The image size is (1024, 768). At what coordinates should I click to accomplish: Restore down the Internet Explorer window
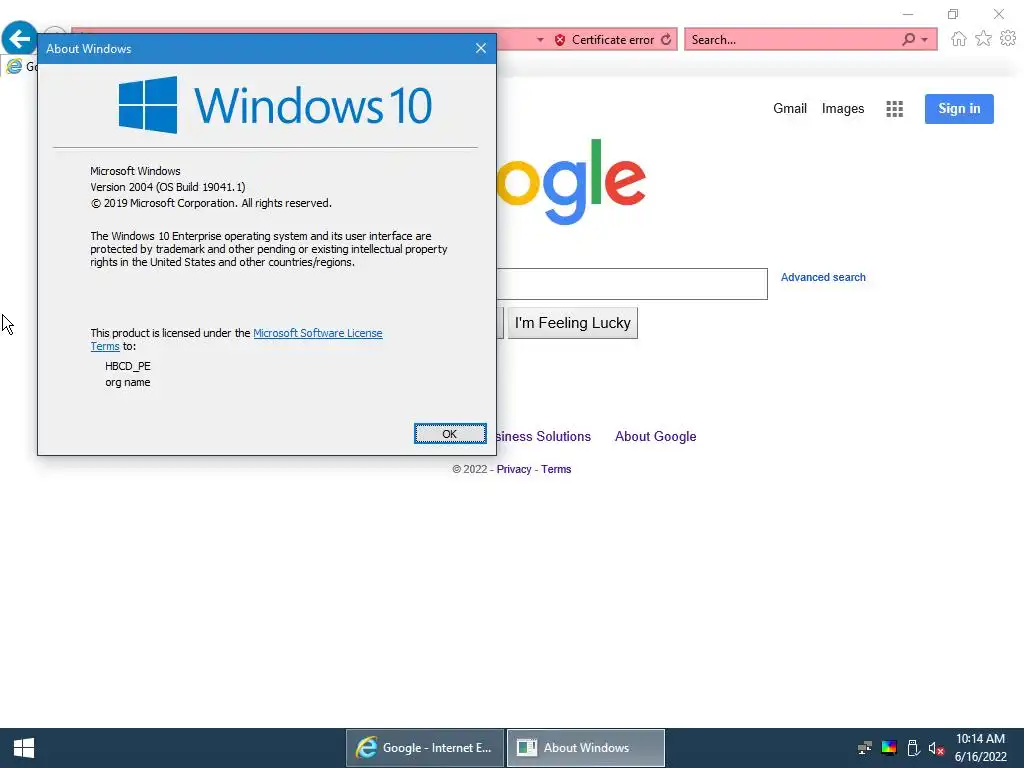pos(953,14)
